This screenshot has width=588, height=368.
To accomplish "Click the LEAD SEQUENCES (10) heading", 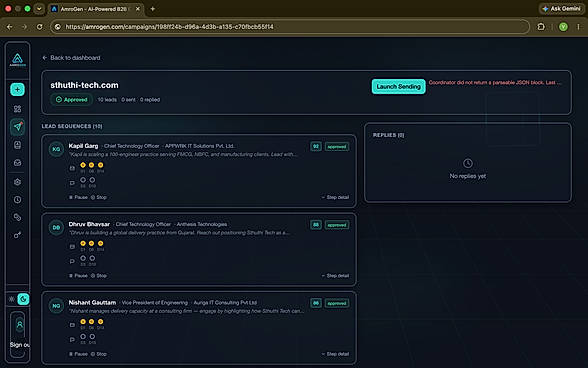I will coord(72,126).
